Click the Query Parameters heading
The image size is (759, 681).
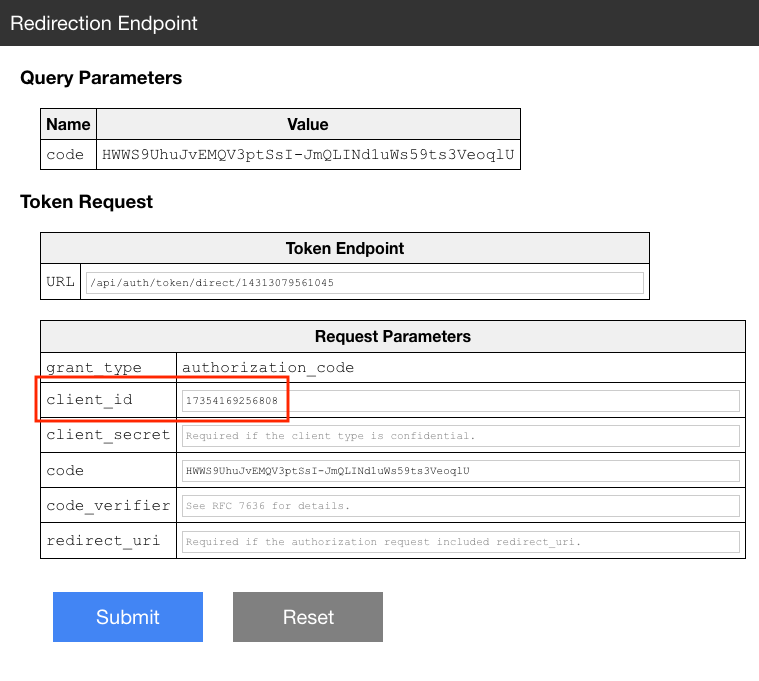pos(101,77)
